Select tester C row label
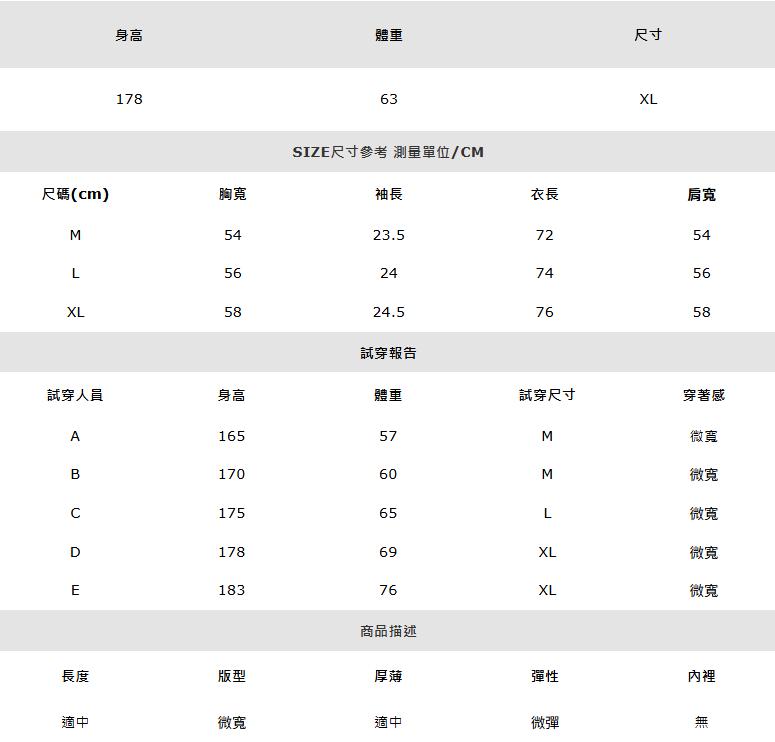Viewport: 775px width, 742px height. pos(75,513)
